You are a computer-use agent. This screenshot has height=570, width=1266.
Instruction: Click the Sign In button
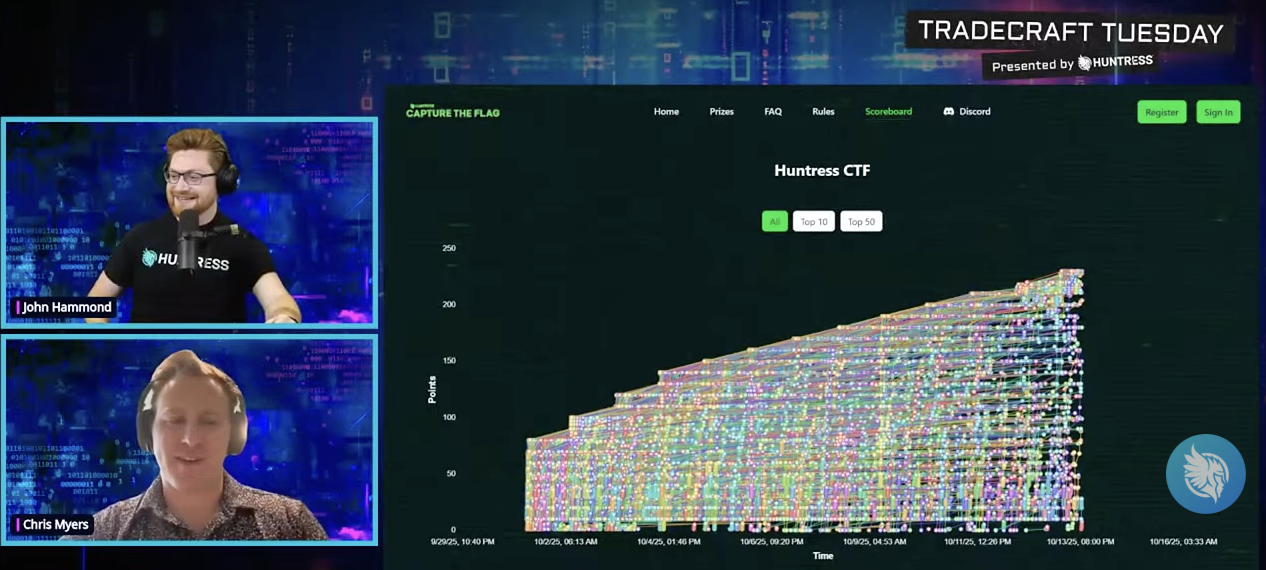tap(1218, 112)
